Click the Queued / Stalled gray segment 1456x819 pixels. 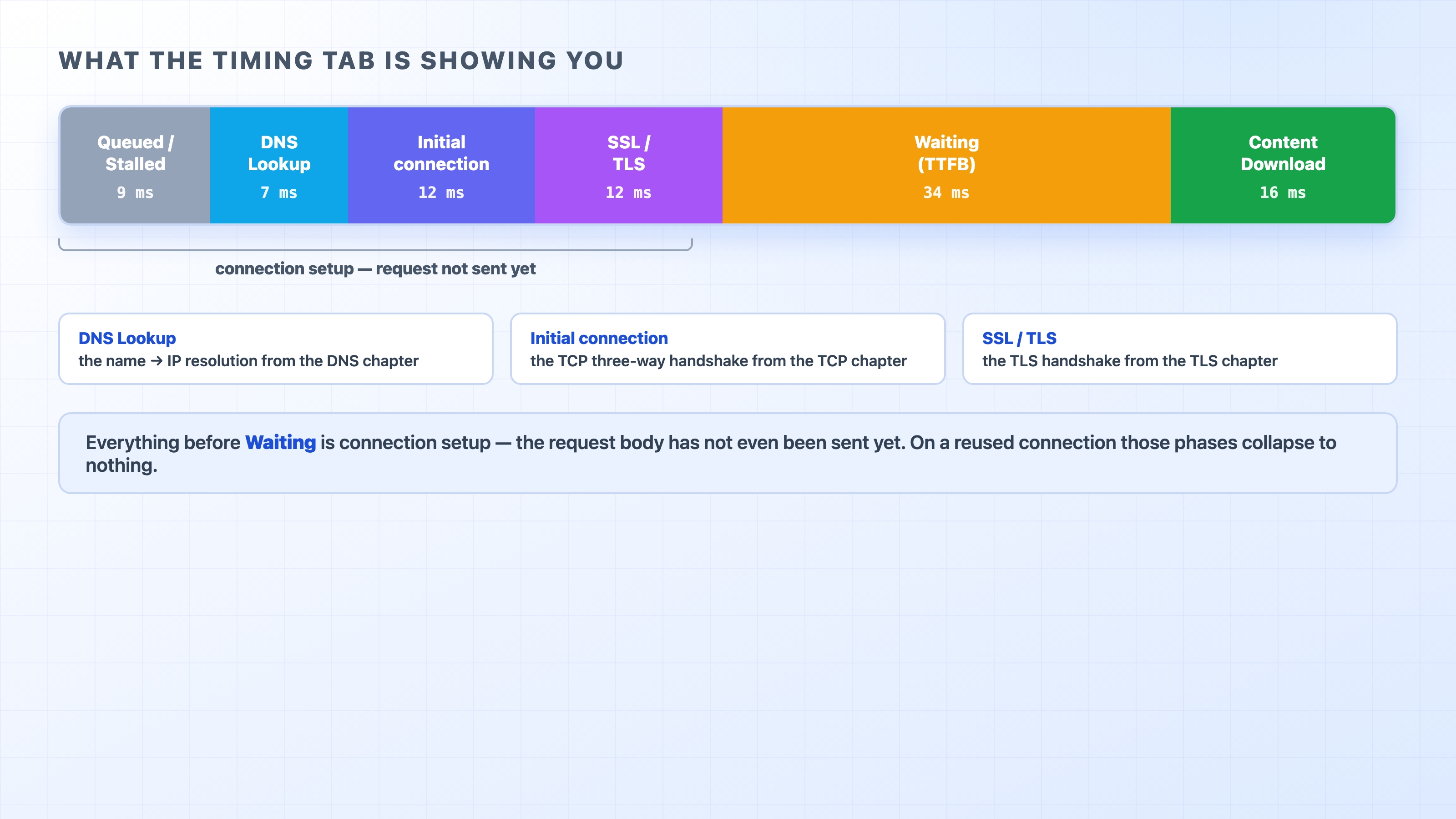pyautogui.click(x=135, y=165)
